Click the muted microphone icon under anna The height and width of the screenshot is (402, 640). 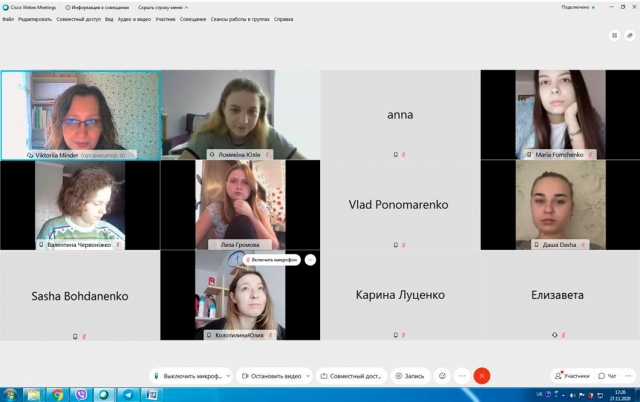pyautogui.click(x=404, y=155)
